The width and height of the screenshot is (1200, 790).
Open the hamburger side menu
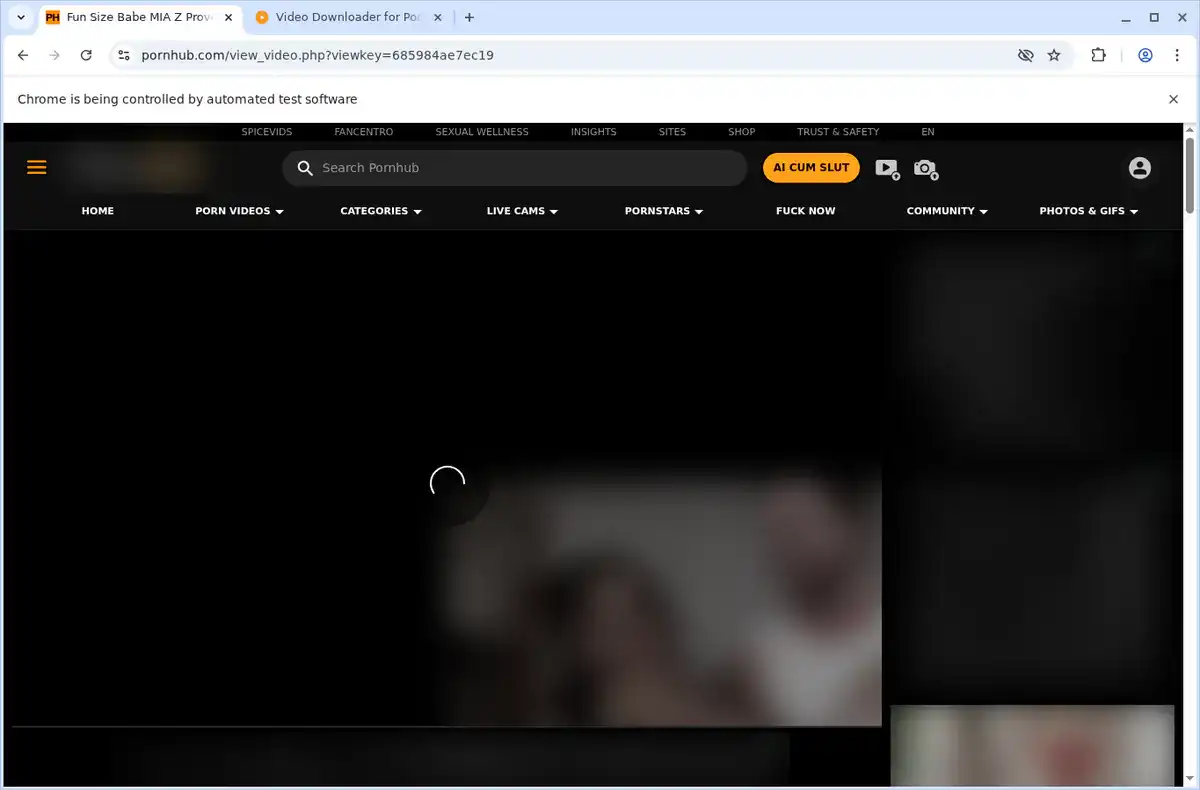pos(37,168)
